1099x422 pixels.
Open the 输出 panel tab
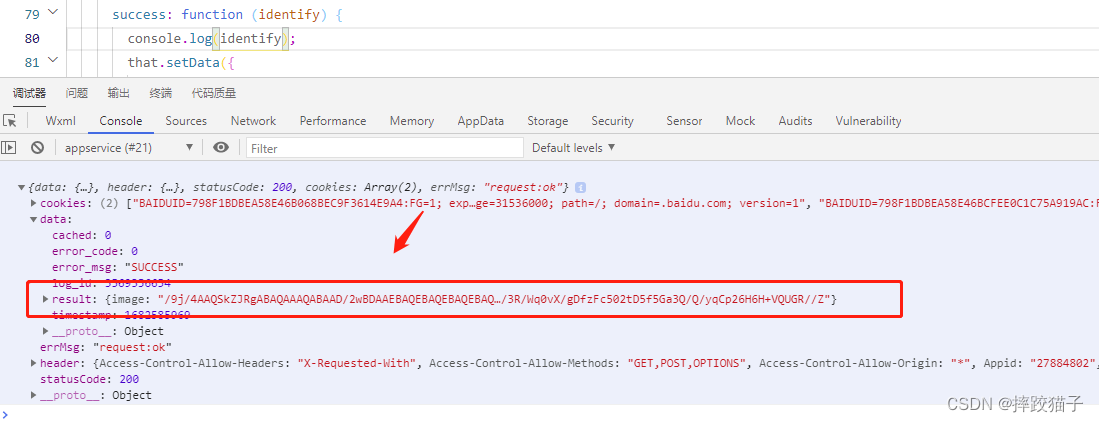(x=118, y=93)
